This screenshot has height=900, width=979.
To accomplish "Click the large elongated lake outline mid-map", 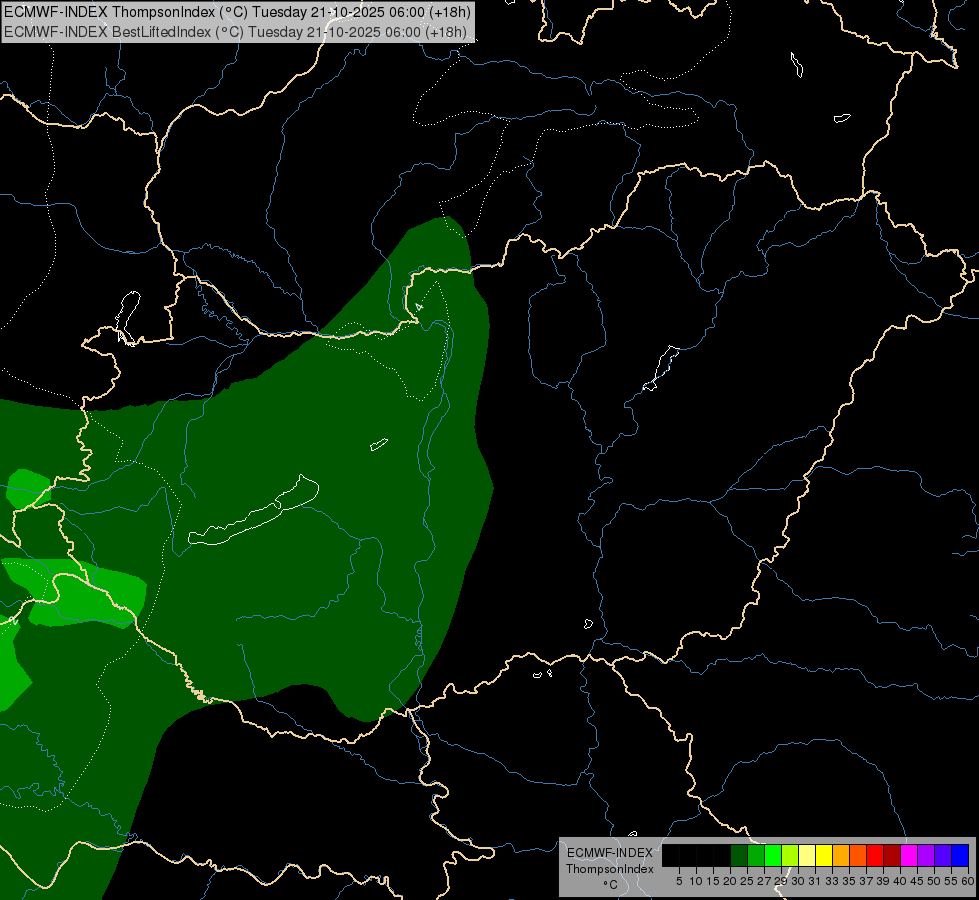I will (253, 510).
